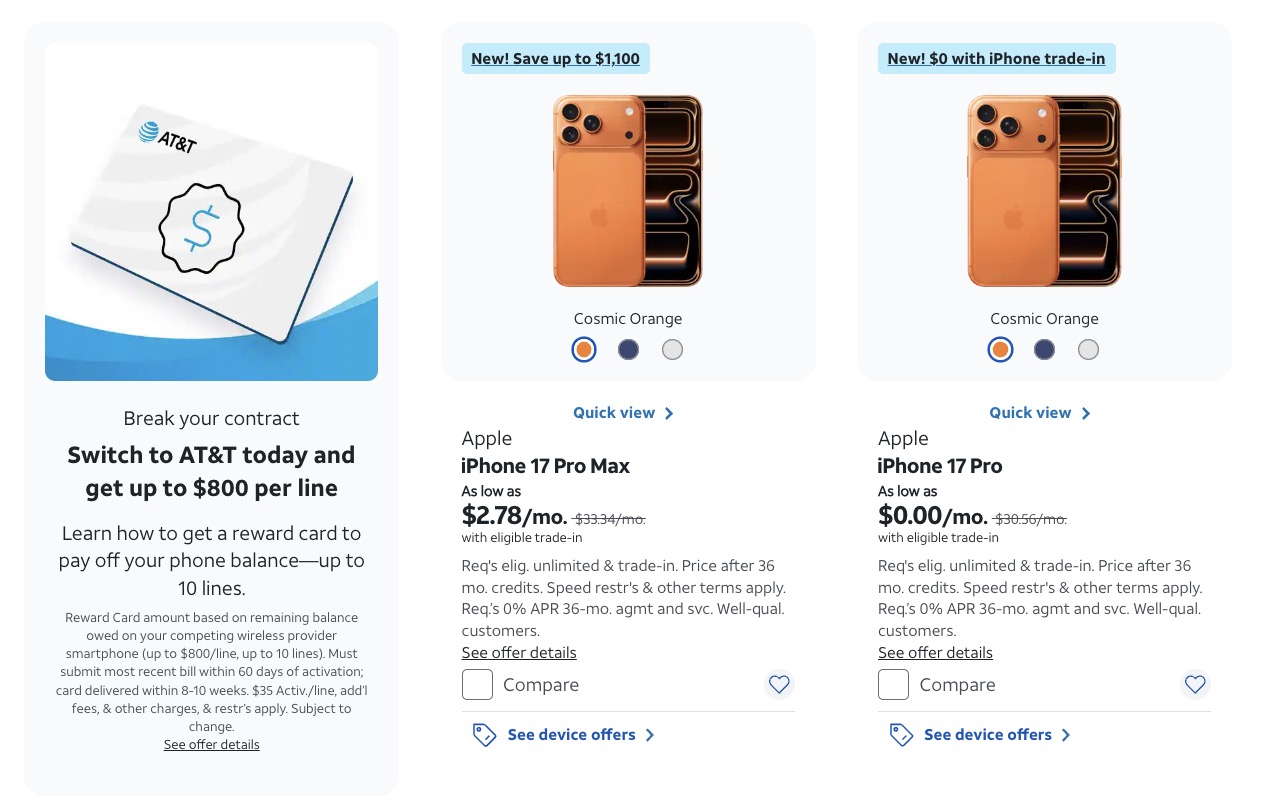Click the price tag icon under iPhone 17 Pro Max
Screen dimensions: 1264x812
pos(484,735)
